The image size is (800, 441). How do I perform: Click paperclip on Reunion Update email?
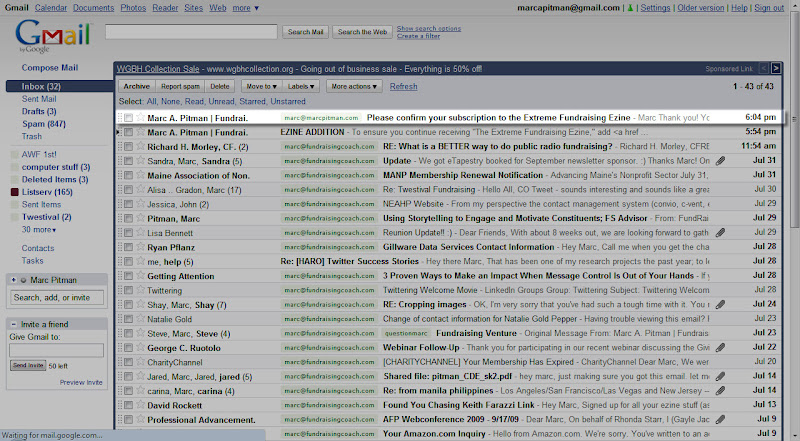click(x=720, y=233)
